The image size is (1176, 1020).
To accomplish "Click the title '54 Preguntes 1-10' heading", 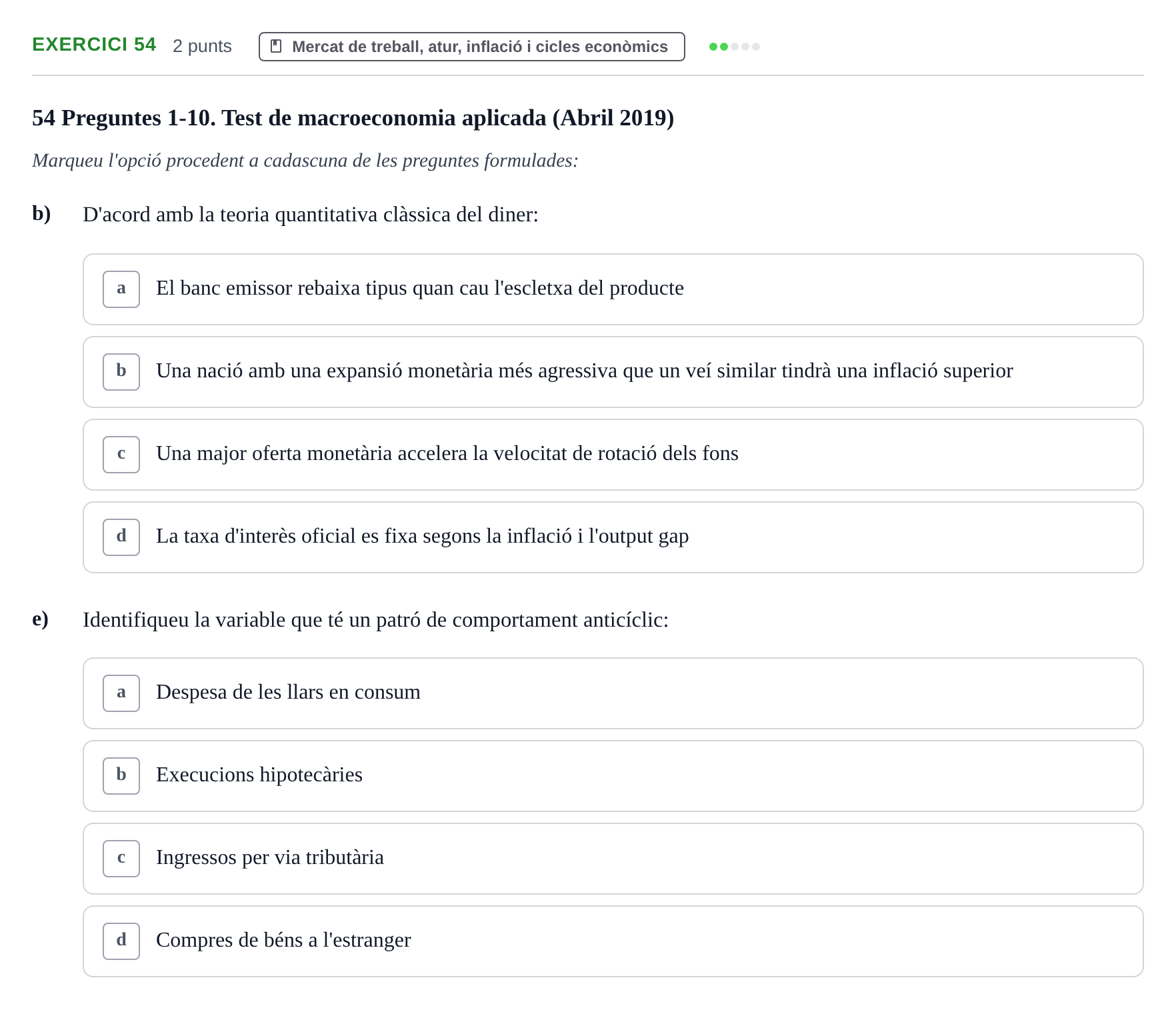I will pyautogui.click(x=353, y=118).
